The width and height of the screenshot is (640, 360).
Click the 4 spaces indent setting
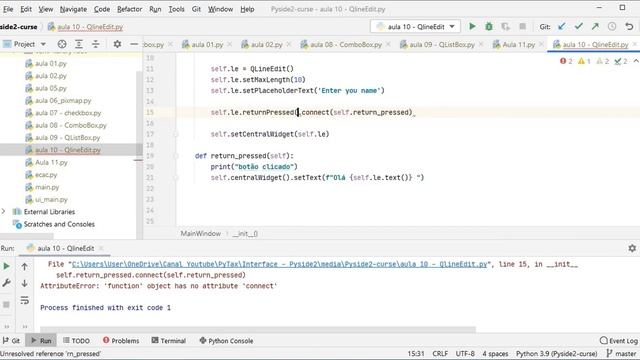(x=495, y=353)
